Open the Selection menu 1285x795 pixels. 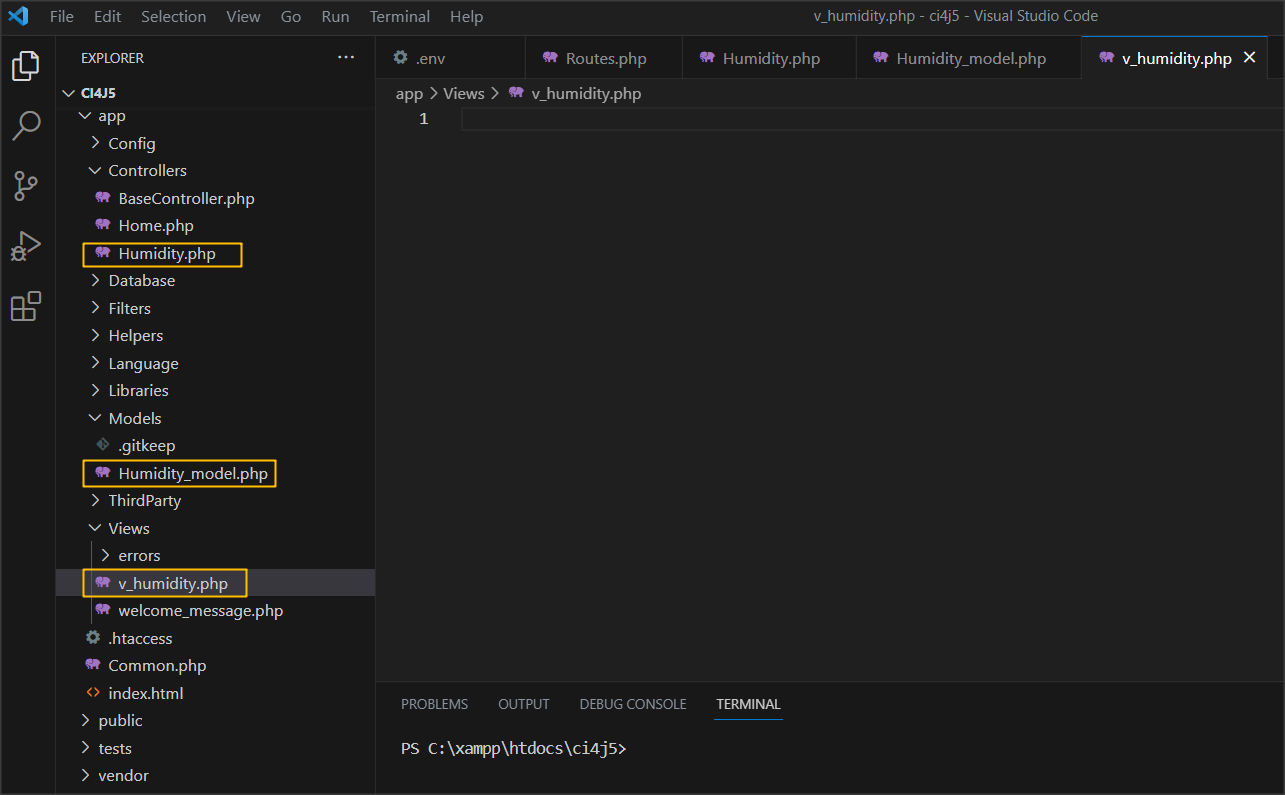pos(174,16)
